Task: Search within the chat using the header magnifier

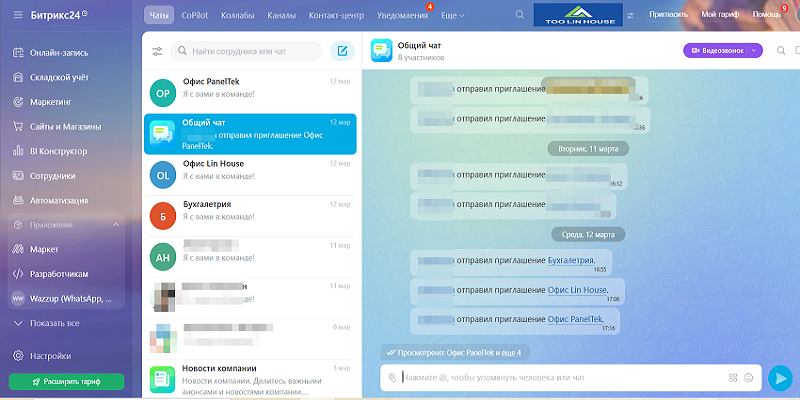Action: click(x=781, y=51)
